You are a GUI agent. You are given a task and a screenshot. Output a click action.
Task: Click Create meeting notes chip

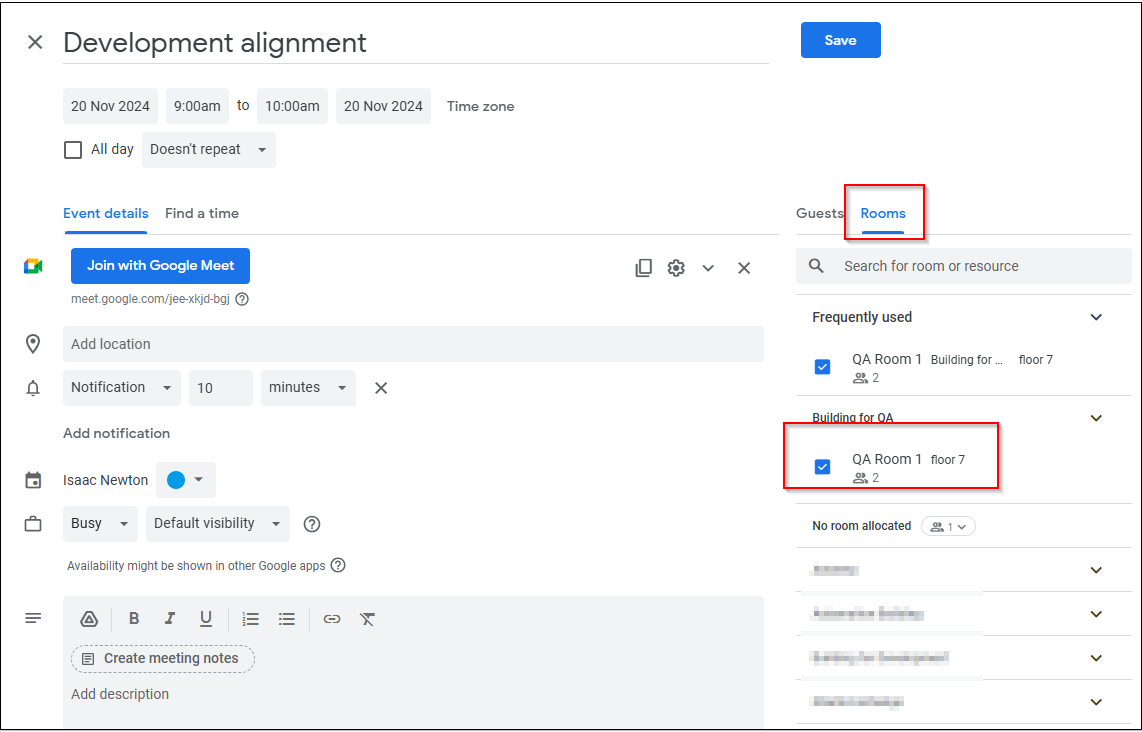162,658
